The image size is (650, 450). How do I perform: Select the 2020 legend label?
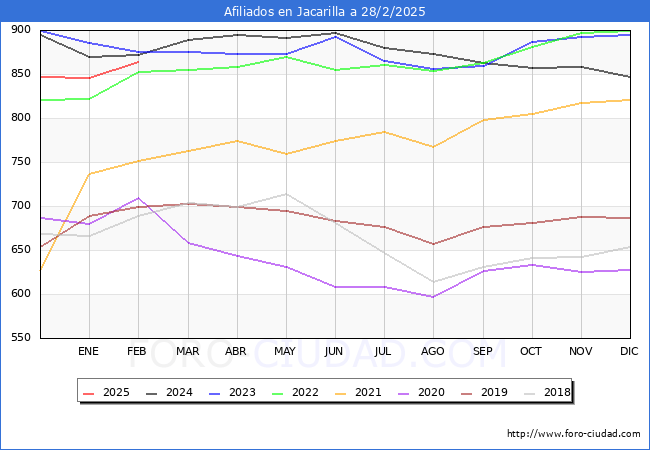point(431,392)
